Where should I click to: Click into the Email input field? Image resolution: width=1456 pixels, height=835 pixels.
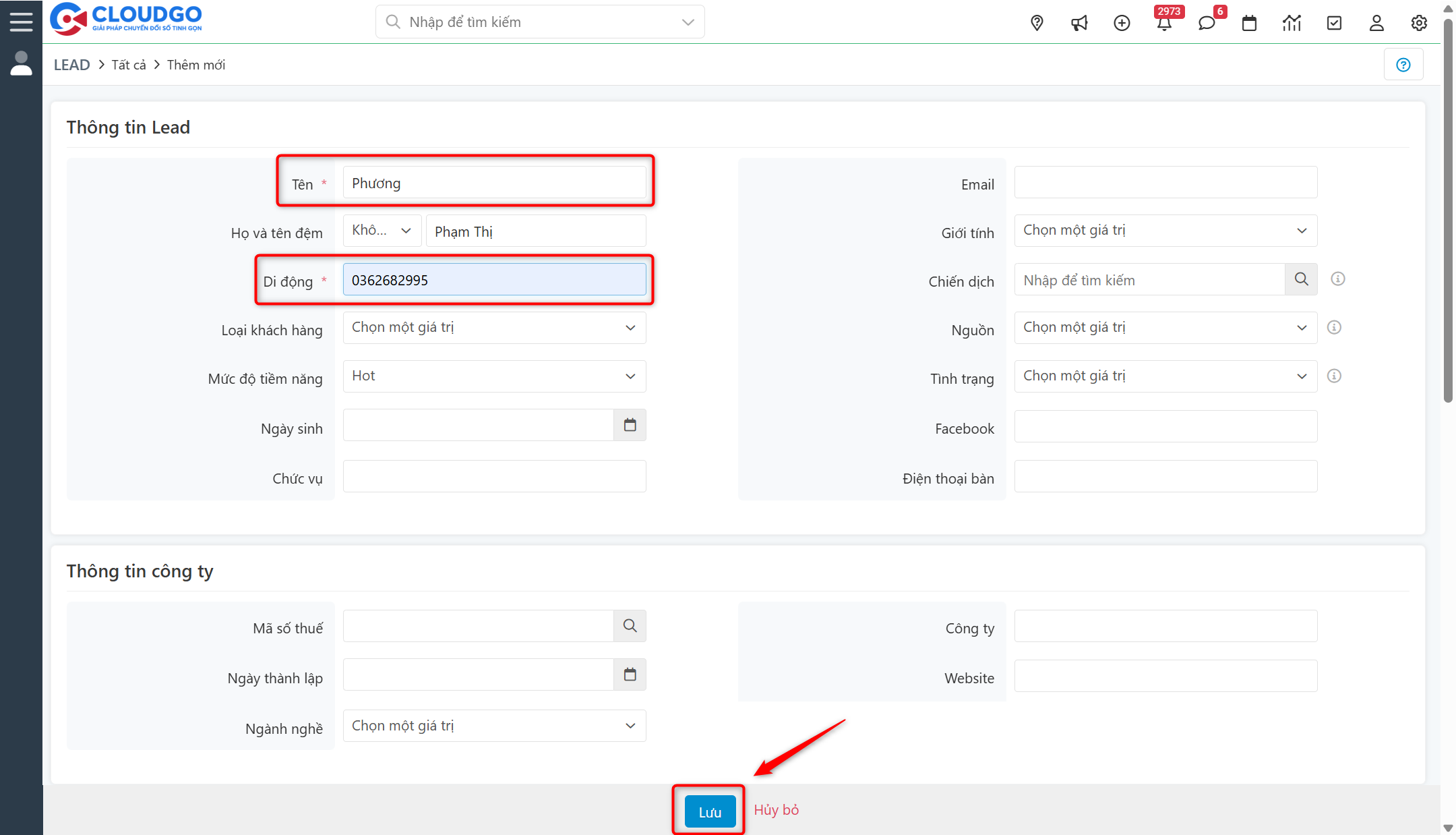pos(1165,183)
